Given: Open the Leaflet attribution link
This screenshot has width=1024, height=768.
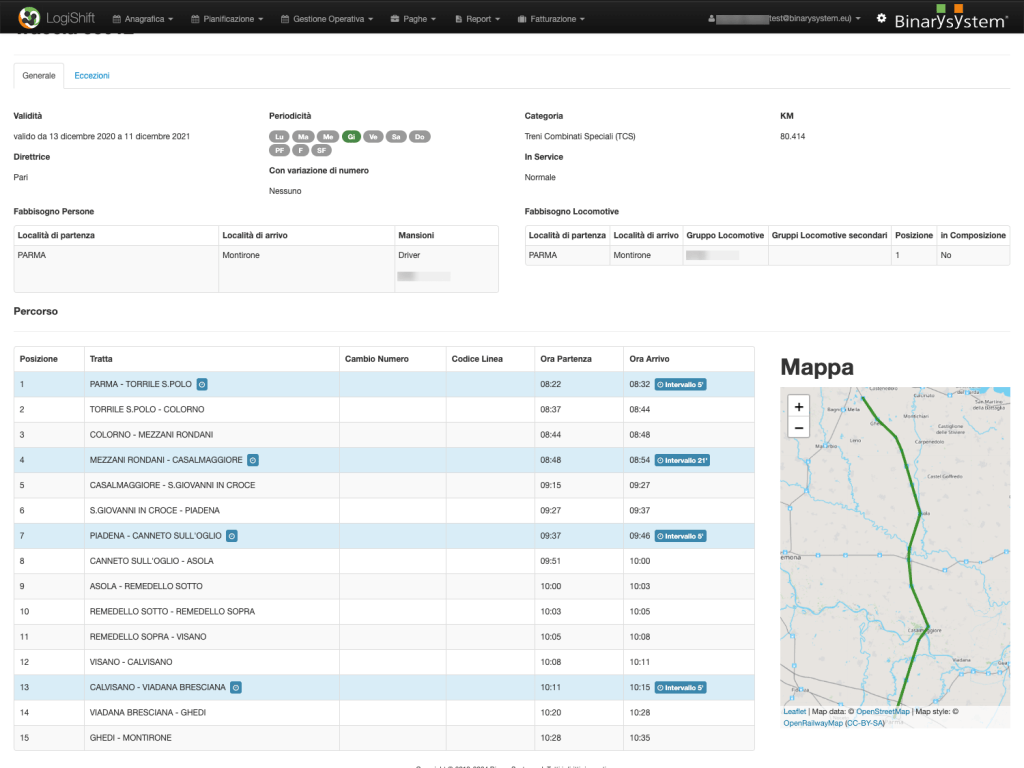Looking at the screenshot, I should point(795,712).
